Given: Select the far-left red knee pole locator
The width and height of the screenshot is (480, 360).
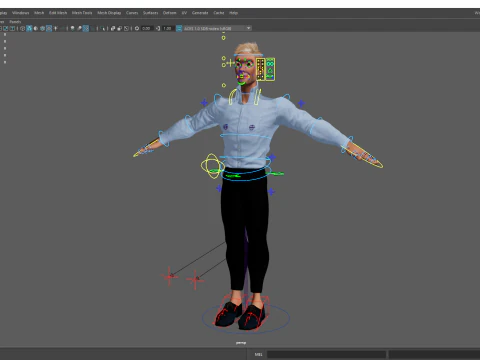Looking at the screenshot, I should click(x=169, y=276).
